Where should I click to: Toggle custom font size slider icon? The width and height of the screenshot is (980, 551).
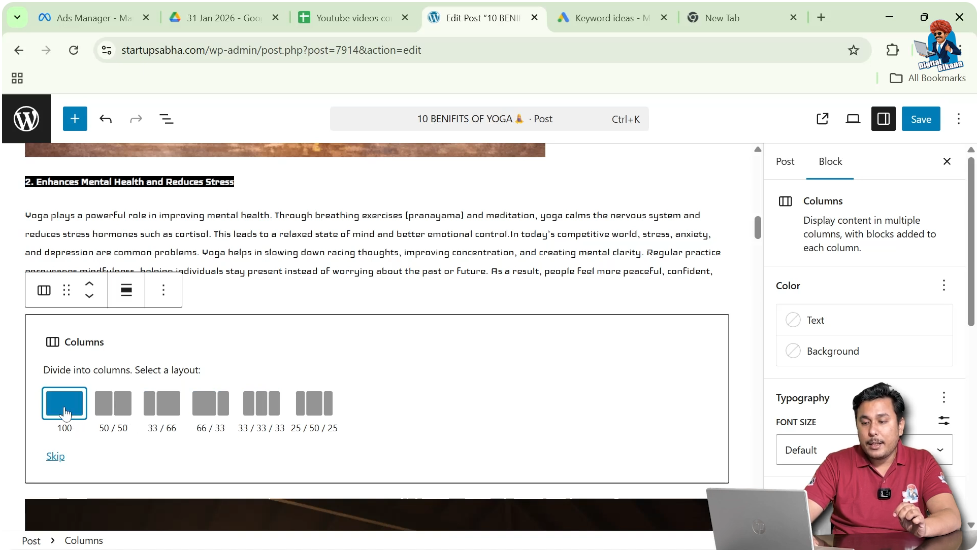coord(944,421)
